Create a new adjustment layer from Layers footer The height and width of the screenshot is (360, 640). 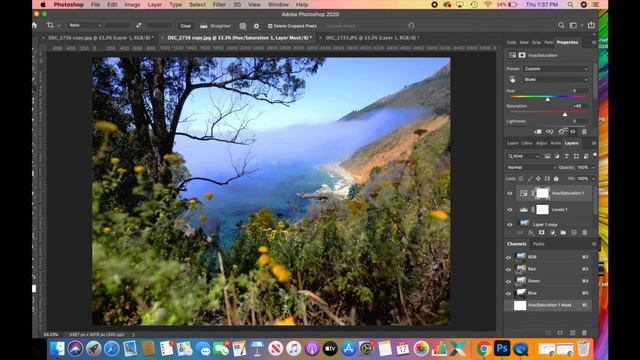pos(552,233)
